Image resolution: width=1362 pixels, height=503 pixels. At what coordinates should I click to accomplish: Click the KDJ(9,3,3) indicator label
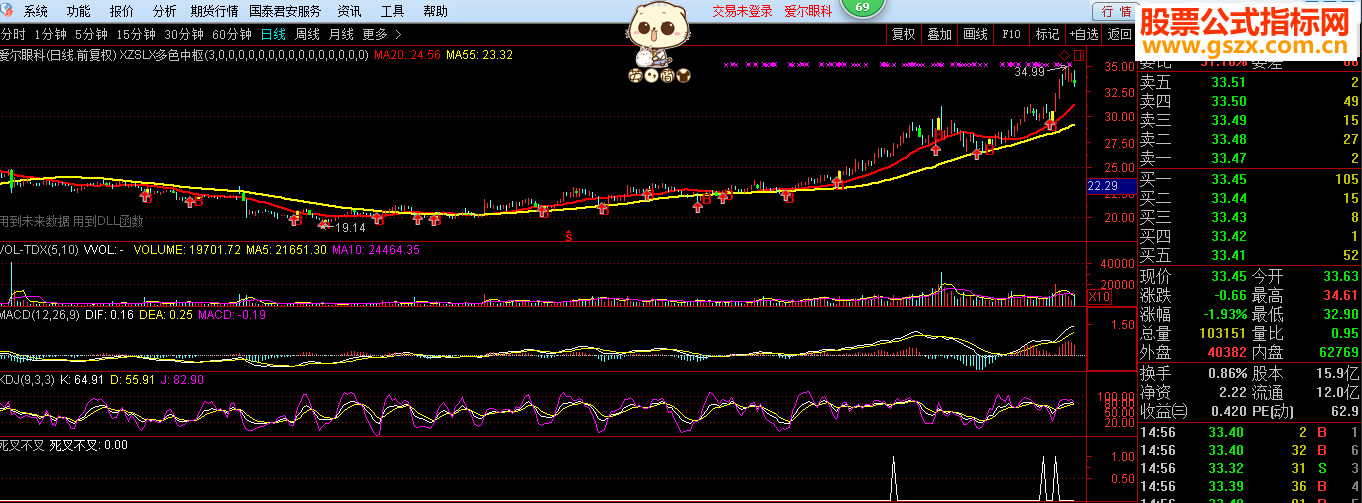tap(25, 380)
